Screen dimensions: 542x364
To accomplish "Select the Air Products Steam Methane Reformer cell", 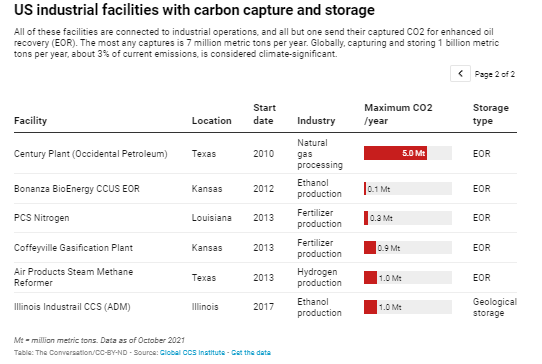I will click(73, 277).
